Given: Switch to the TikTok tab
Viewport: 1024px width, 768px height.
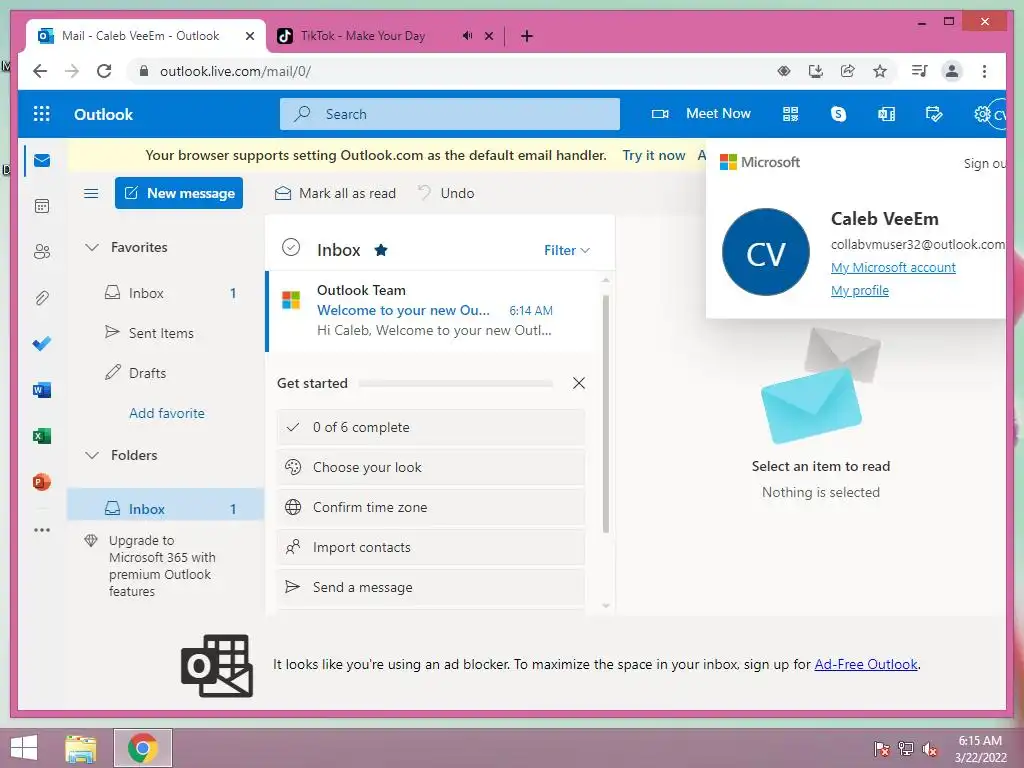Looking at the screenshot, I should (x=362, y=36).
